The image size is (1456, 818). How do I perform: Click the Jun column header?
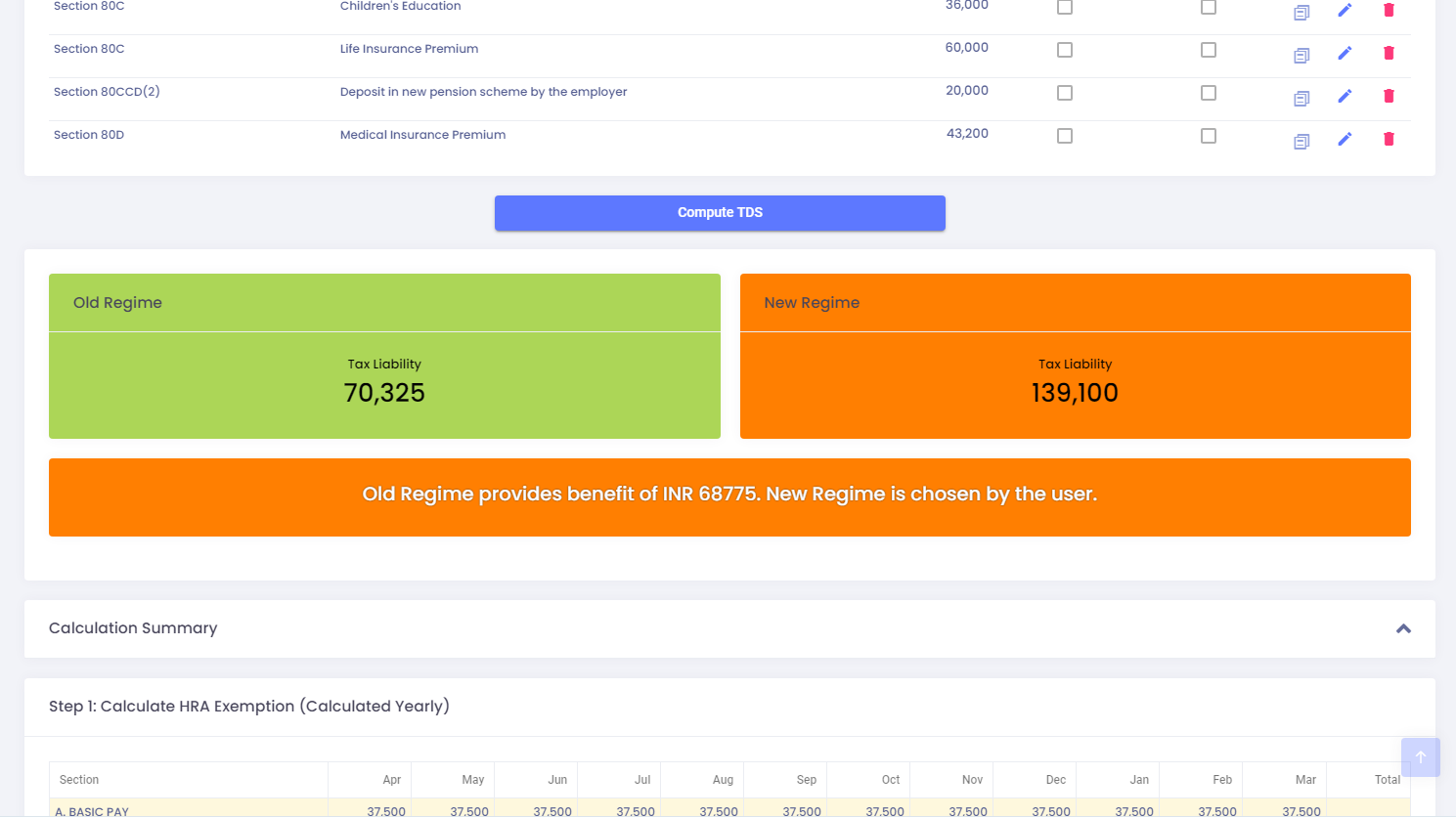click(x=557, y=780)
